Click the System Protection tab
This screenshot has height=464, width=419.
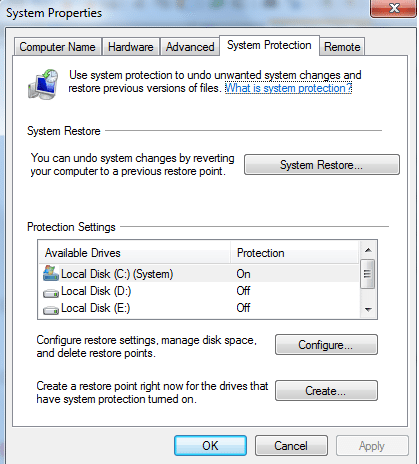pyautogui.click(x=269, y=45)
